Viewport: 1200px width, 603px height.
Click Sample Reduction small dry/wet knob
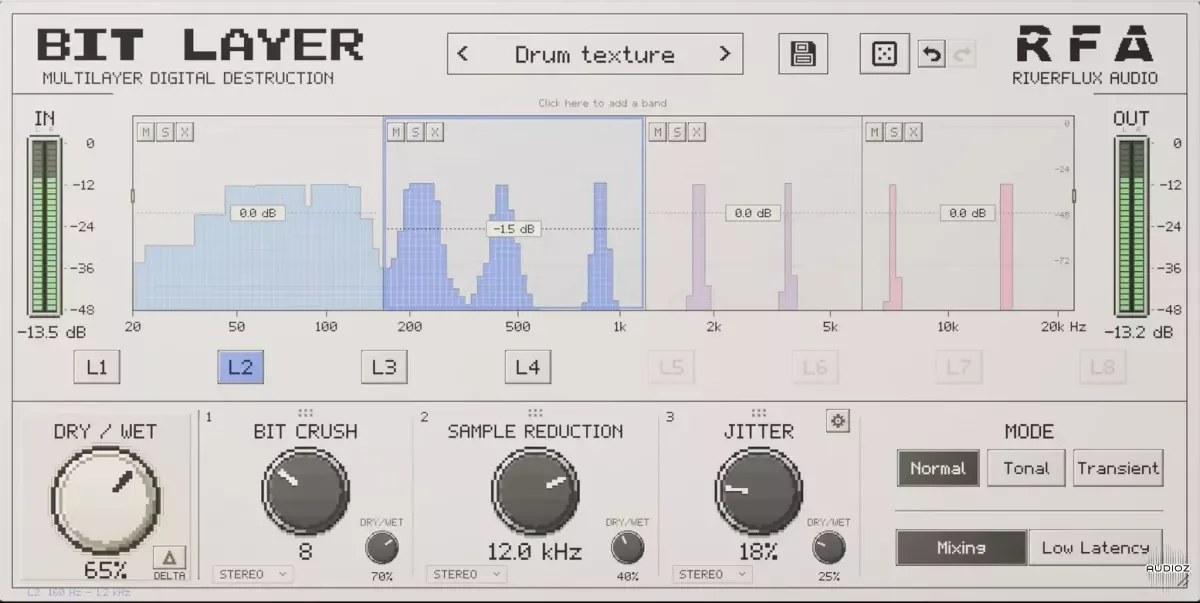(x=627, y=547)
